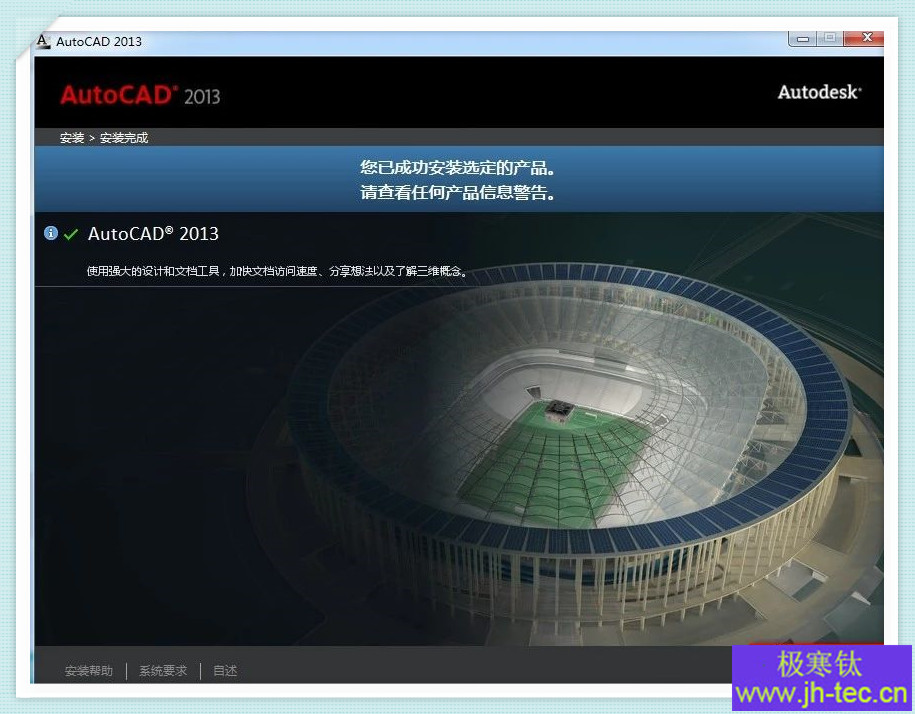The height and width of the screenshot is (714, 915).
Task: Open the 系统要求 link
Action: [x=163, y=671]
